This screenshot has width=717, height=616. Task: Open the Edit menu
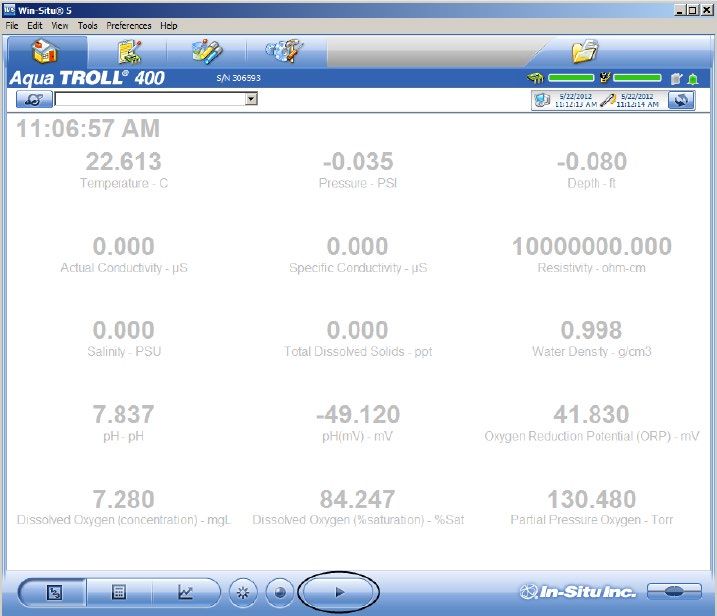[34, 26]
